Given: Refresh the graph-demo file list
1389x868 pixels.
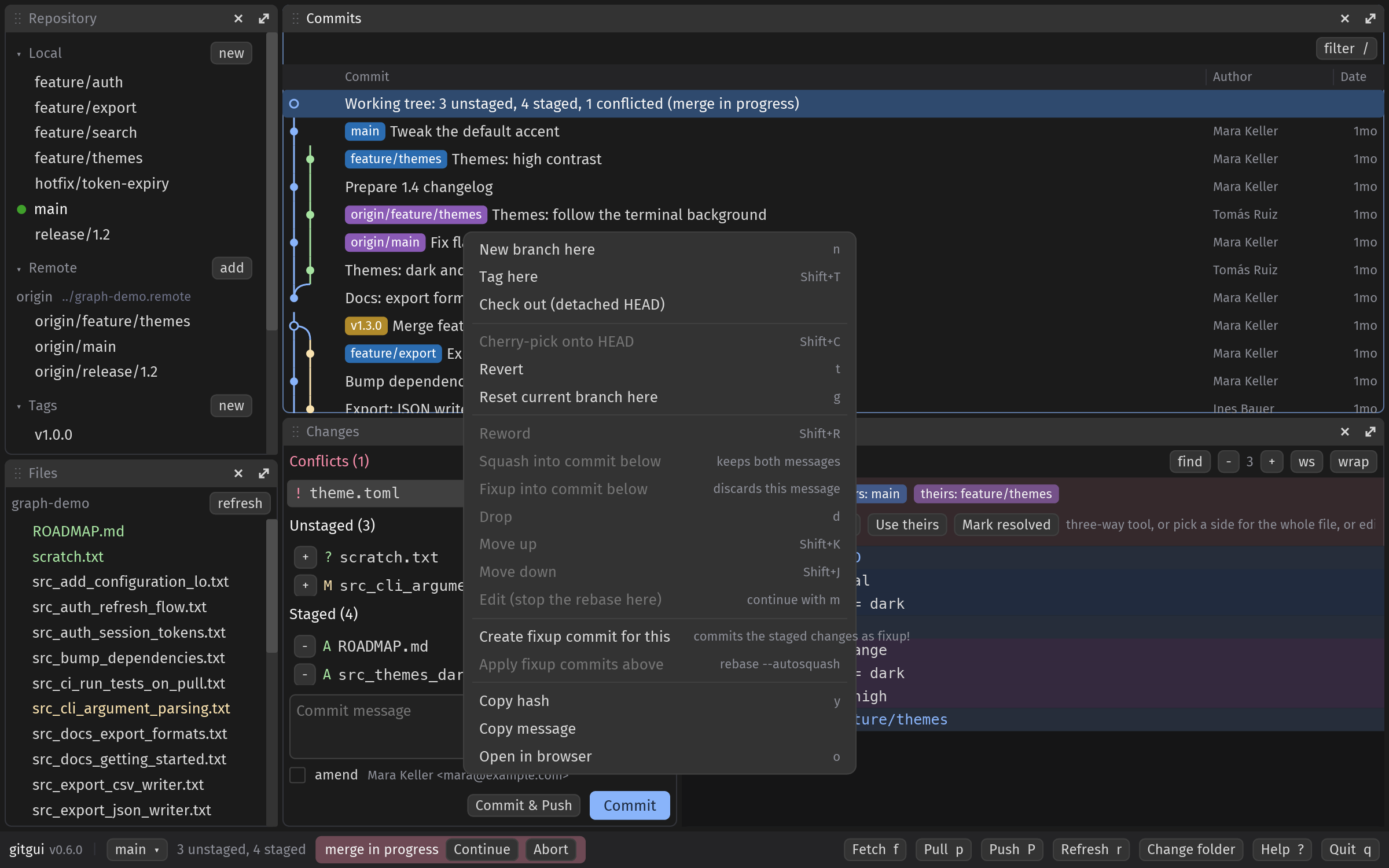Looking at the screenshot, I should [x=240, y=503].
